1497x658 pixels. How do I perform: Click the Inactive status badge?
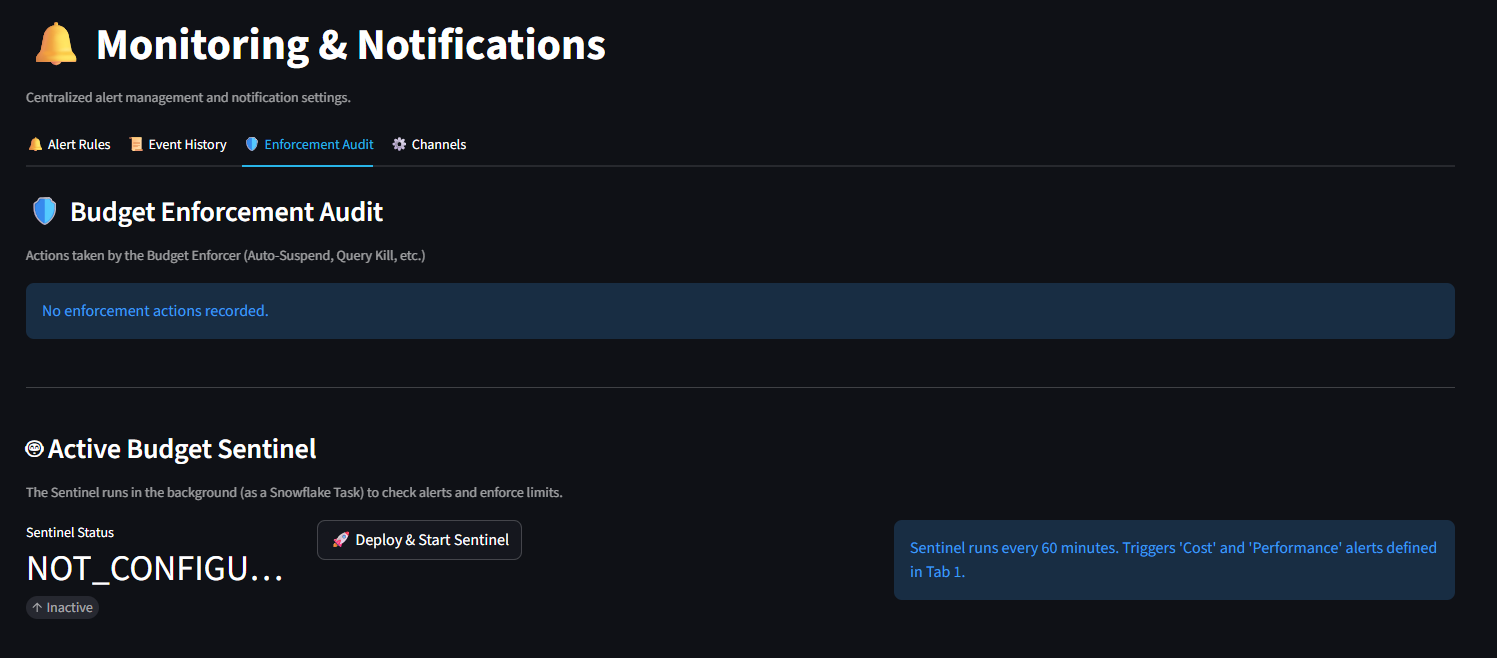pyautogui.click(x=62, y=608)
